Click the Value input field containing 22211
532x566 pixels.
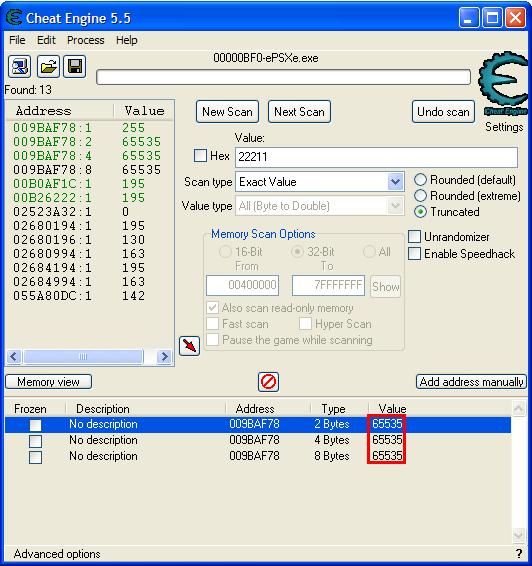tap(376, 157)
